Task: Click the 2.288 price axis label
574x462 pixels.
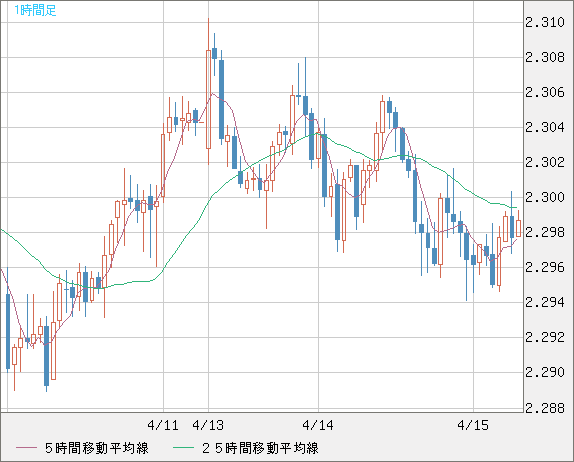Action: pyautogui.click(x=545, y=407)
